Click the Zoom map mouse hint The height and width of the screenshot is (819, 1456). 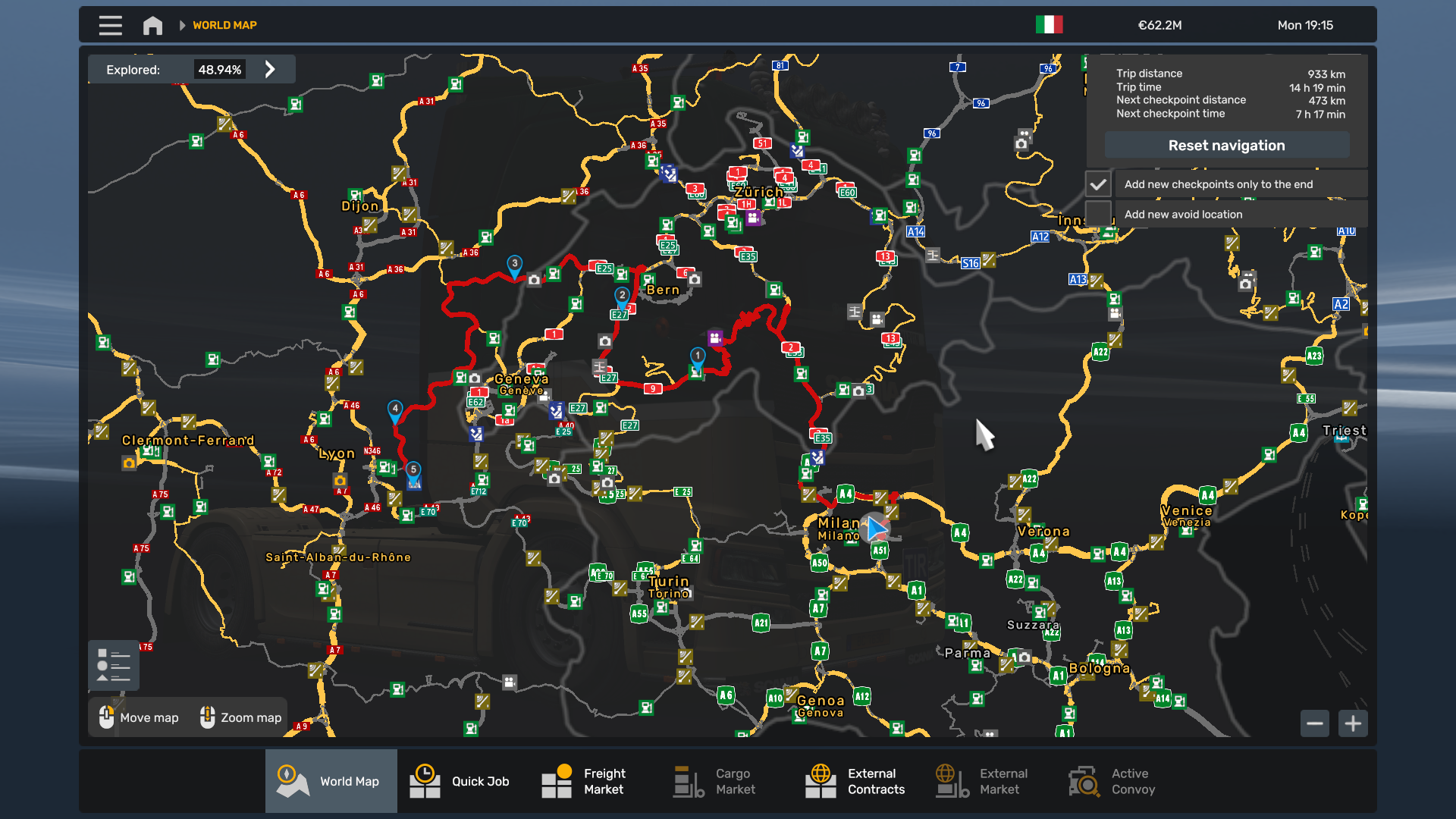[x=240, y=717]
